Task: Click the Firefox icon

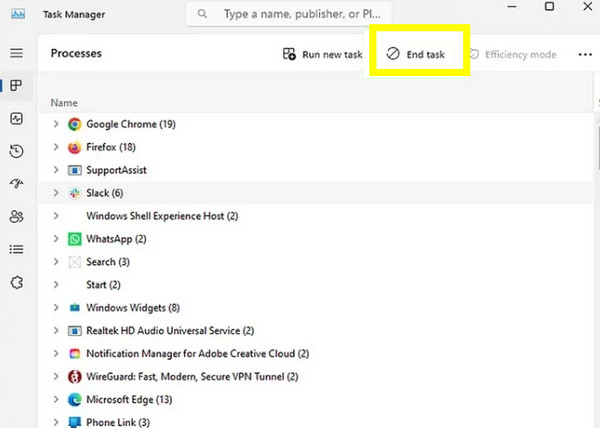Action: [75, 147]
